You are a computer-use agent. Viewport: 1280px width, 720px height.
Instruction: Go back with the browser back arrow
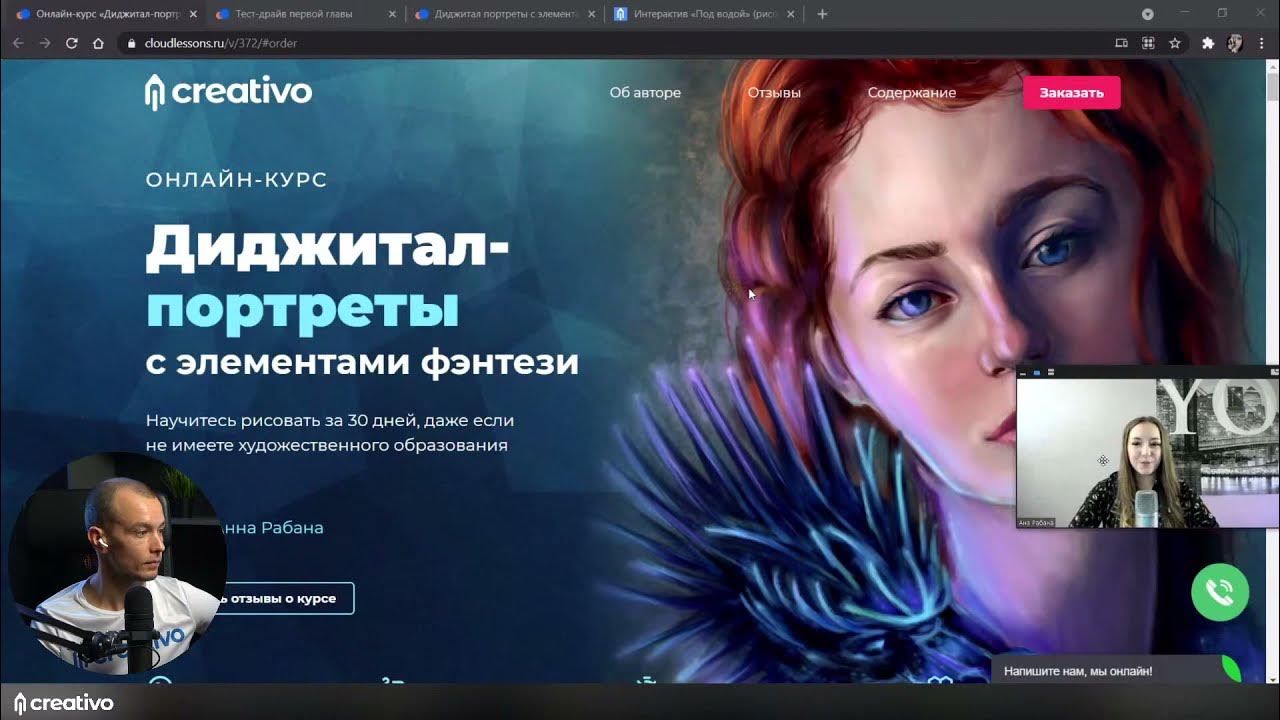[x=18, y=43]
